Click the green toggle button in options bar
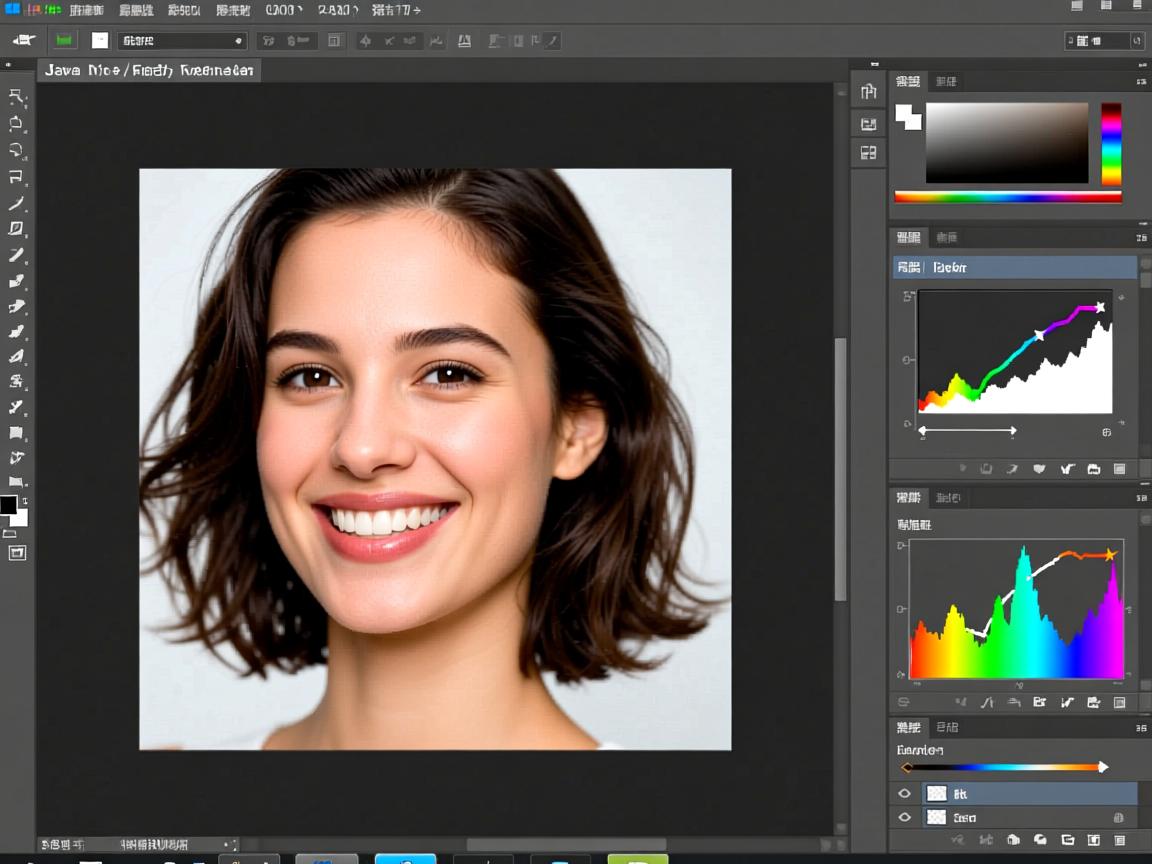The image size is (1152, 864). pyautogui.click(x=65, y=40)
